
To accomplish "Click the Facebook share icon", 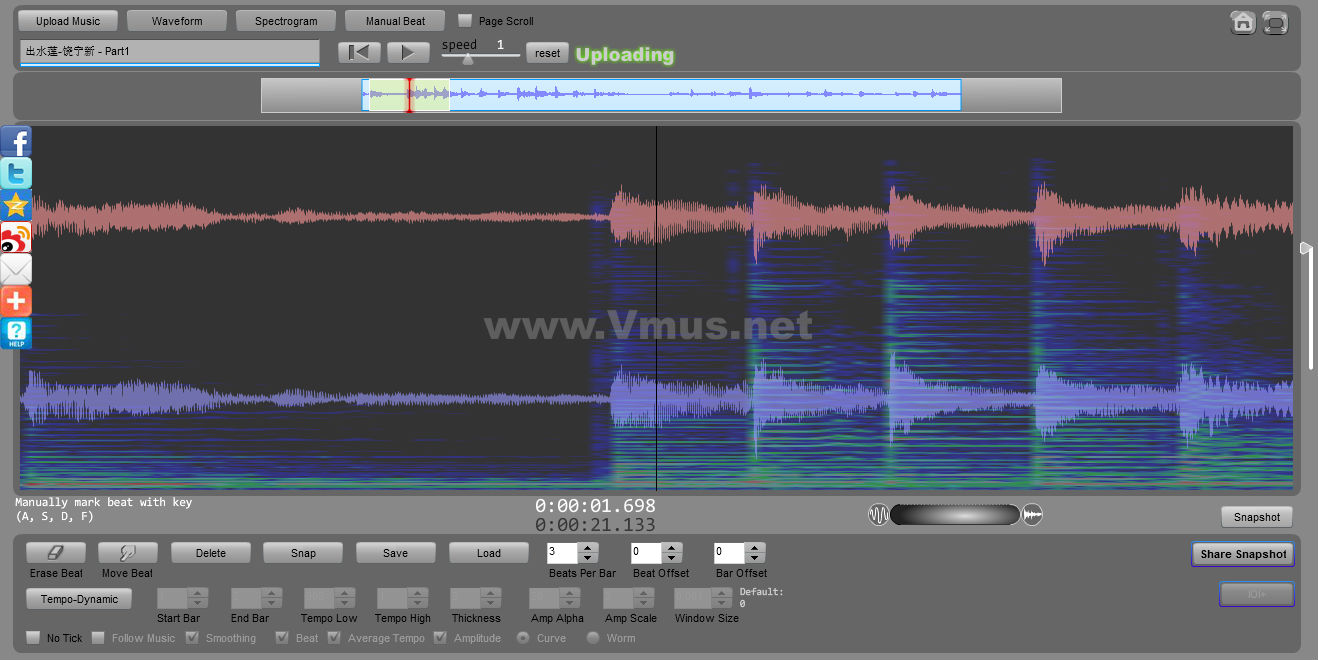I will click(x=16, y=141).
